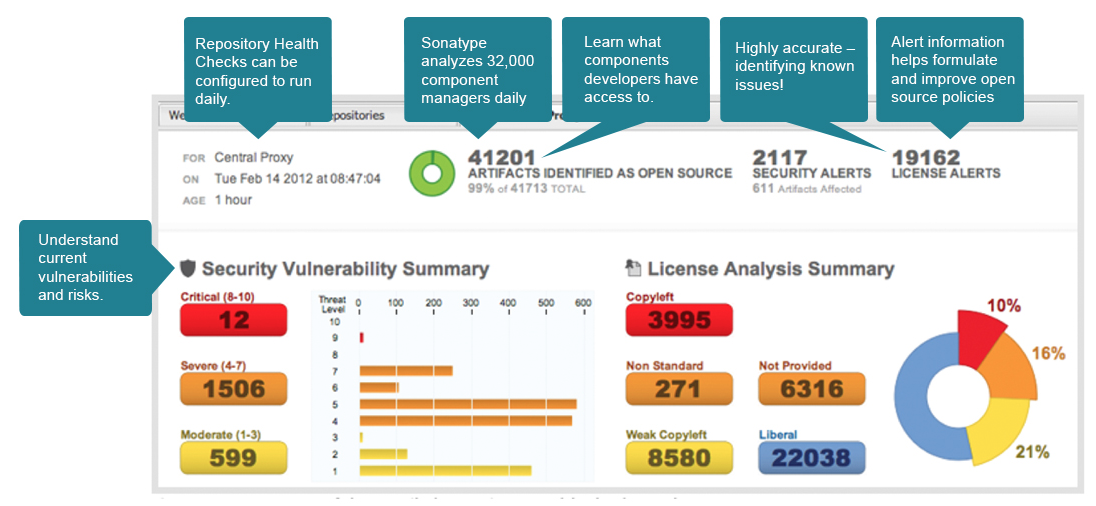Click the 19162 License Alerts count
1096x506 pixels.
click(926, 157)
